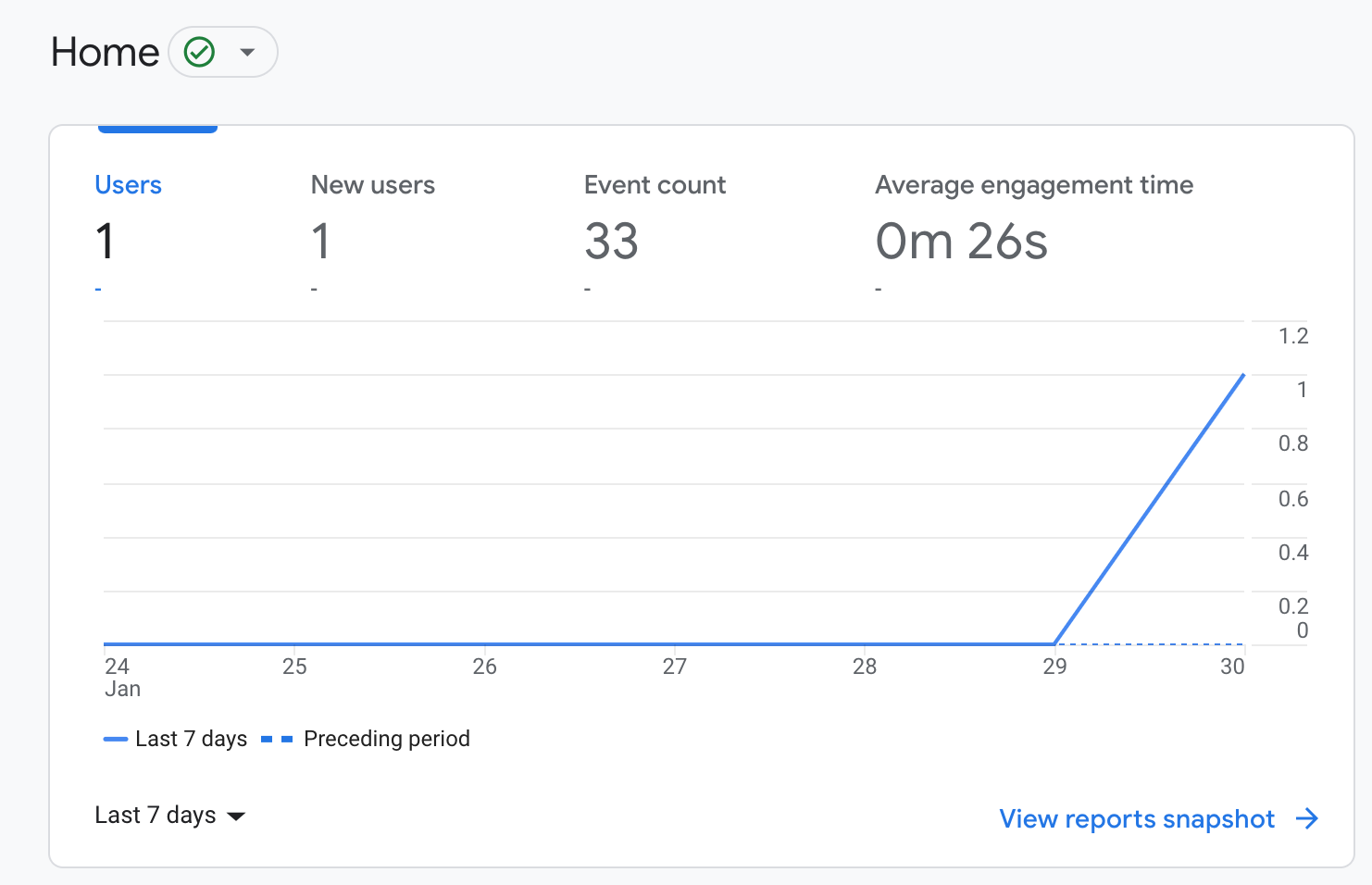The height and width of the screenshot is (885, 1372).
Task: Click the 1.2 y-axis value label
Action: [1293, 336]
